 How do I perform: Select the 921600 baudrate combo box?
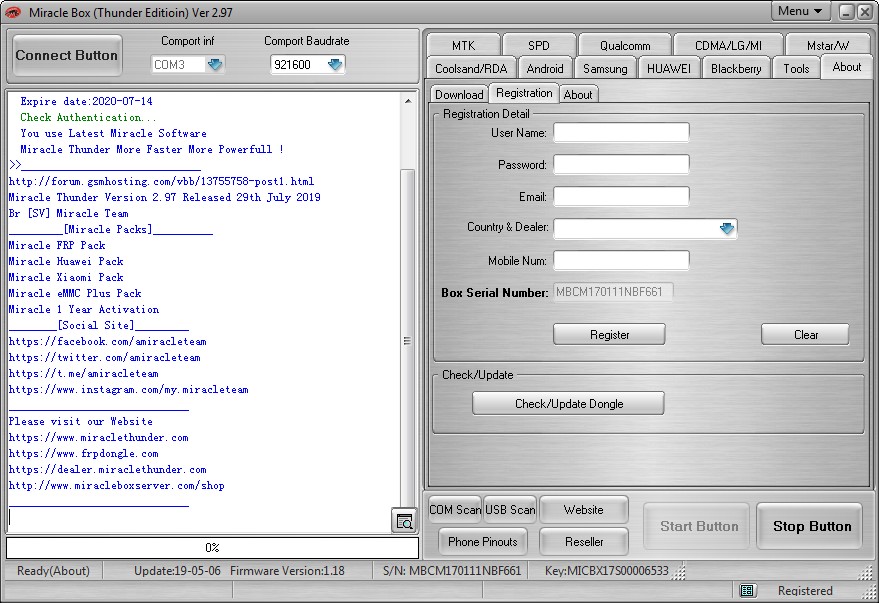[x=307, y=64]
